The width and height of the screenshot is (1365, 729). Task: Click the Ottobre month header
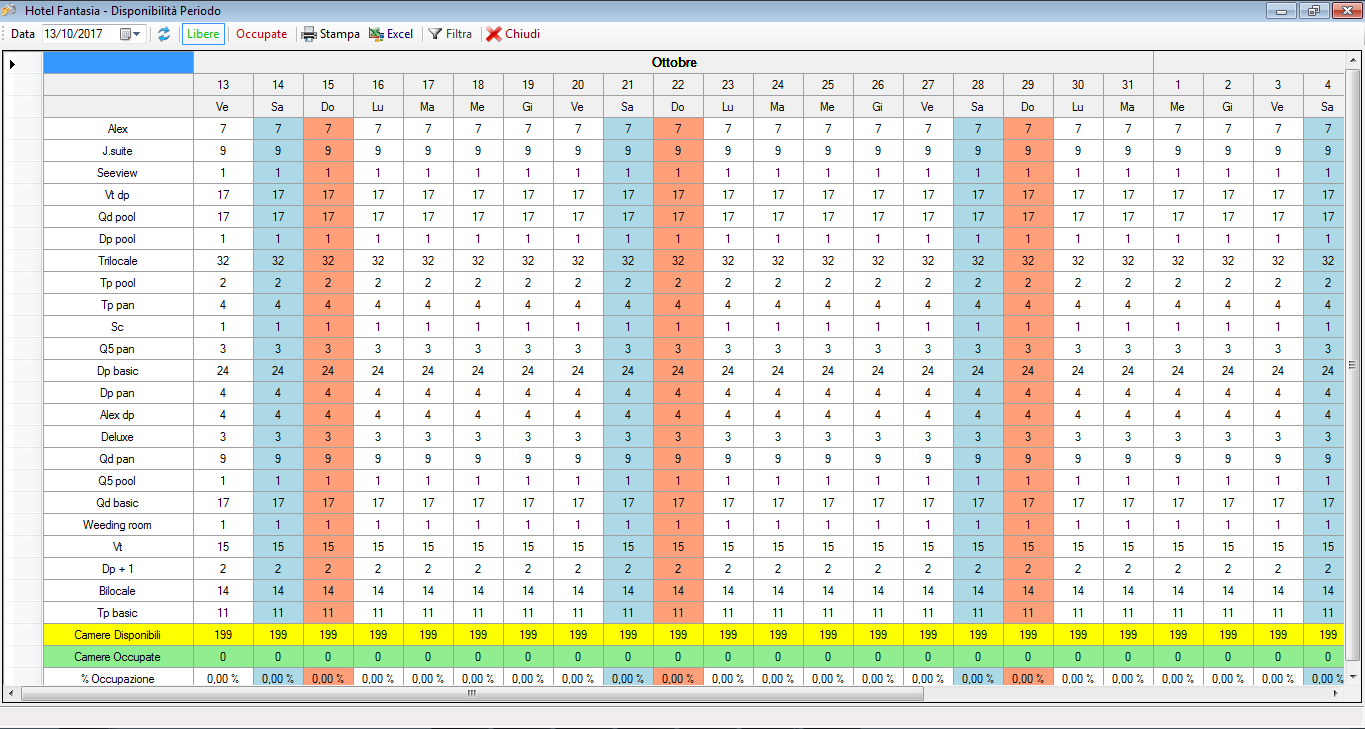673,62
